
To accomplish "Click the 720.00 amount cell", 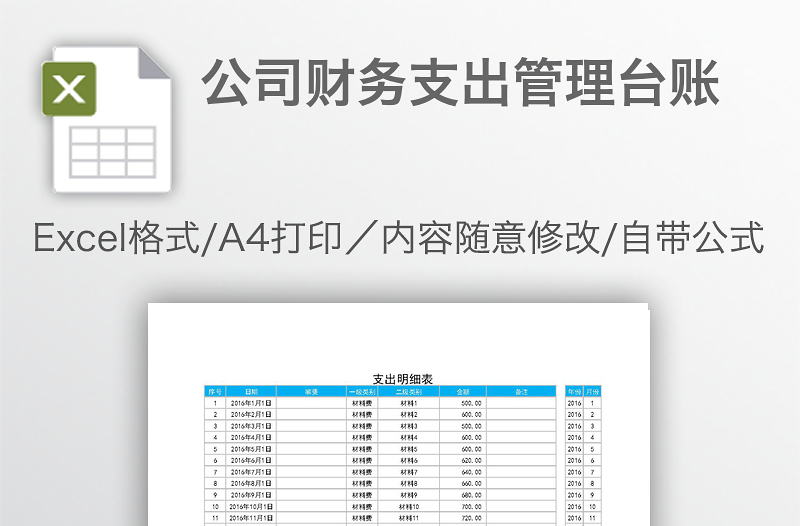I will pyautogui.click(x=471, y=519).
